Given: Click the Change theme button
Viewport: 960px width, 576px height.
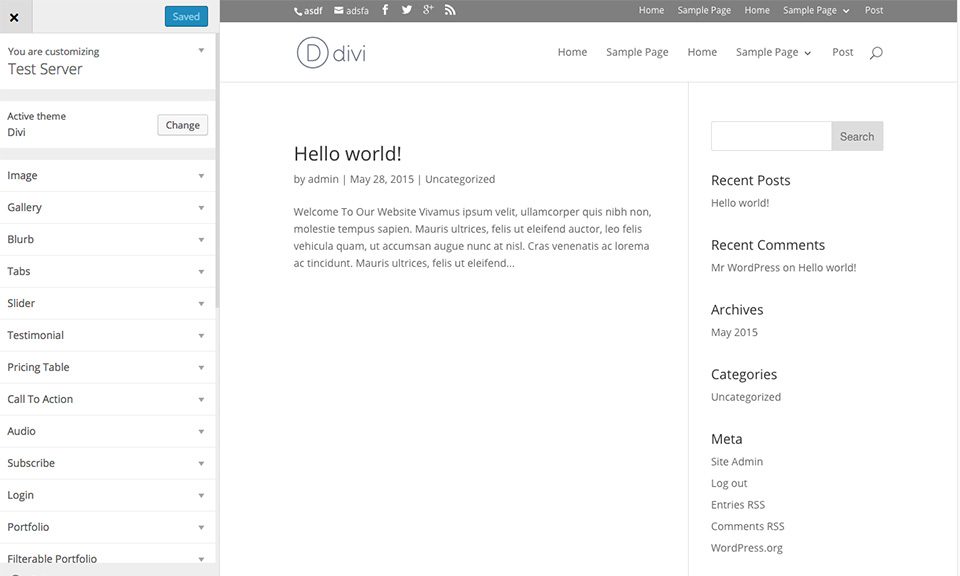Looking at the screenshot, I should coord(183,125).
